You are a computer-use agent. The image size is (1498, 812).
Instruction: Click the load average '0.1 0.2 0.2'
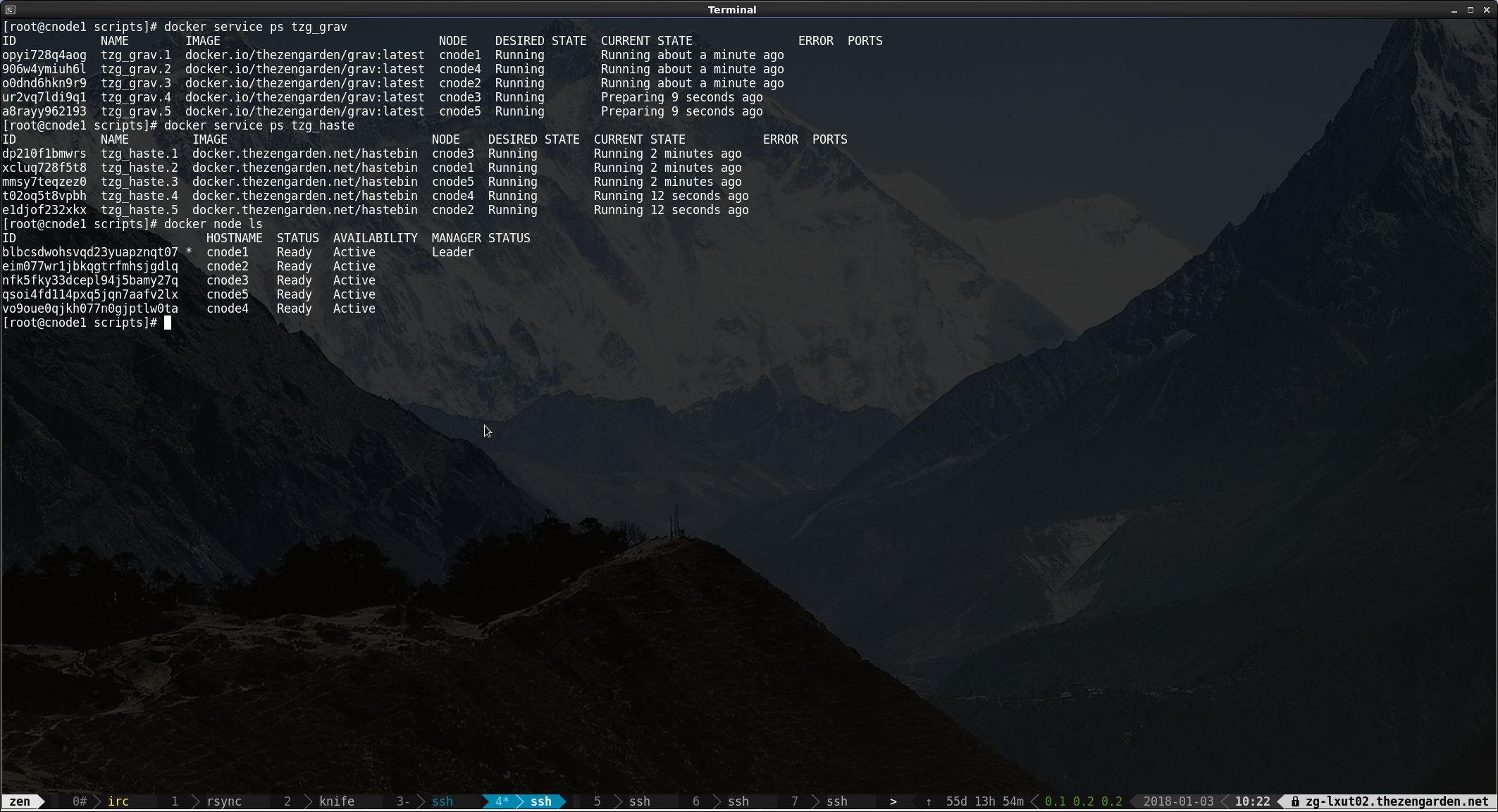point(1084,801)
